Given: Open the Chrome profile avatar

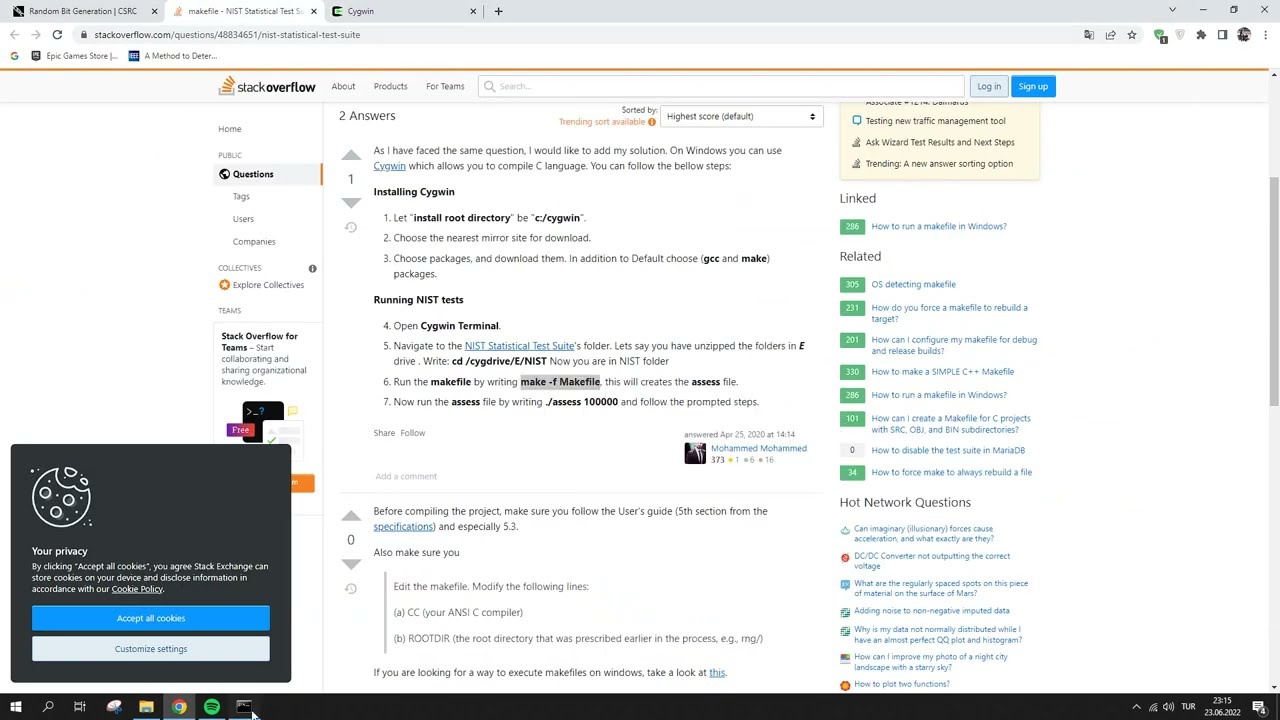Looking at the screenshot, I should click(1244, 35).
